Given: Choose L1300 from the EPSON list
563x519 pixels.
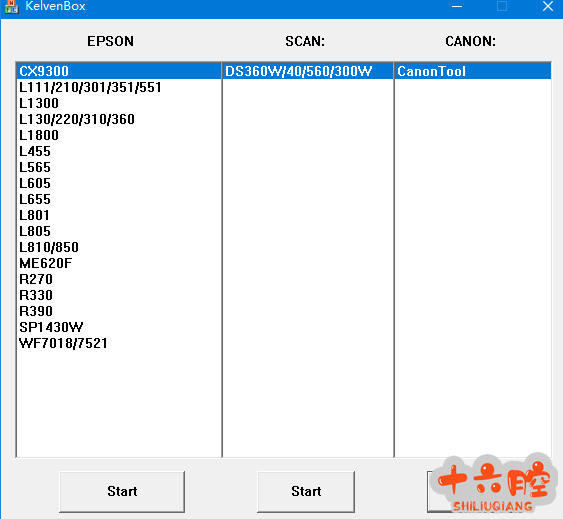Looking at the screenshot, I should [119, 103].
